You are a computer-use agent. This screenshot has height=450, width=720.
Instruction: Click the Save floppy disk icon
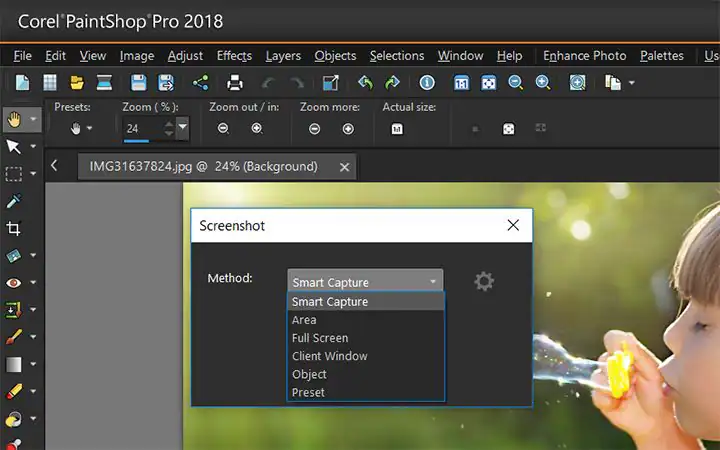pyautogui.click(x=138, y=83)
